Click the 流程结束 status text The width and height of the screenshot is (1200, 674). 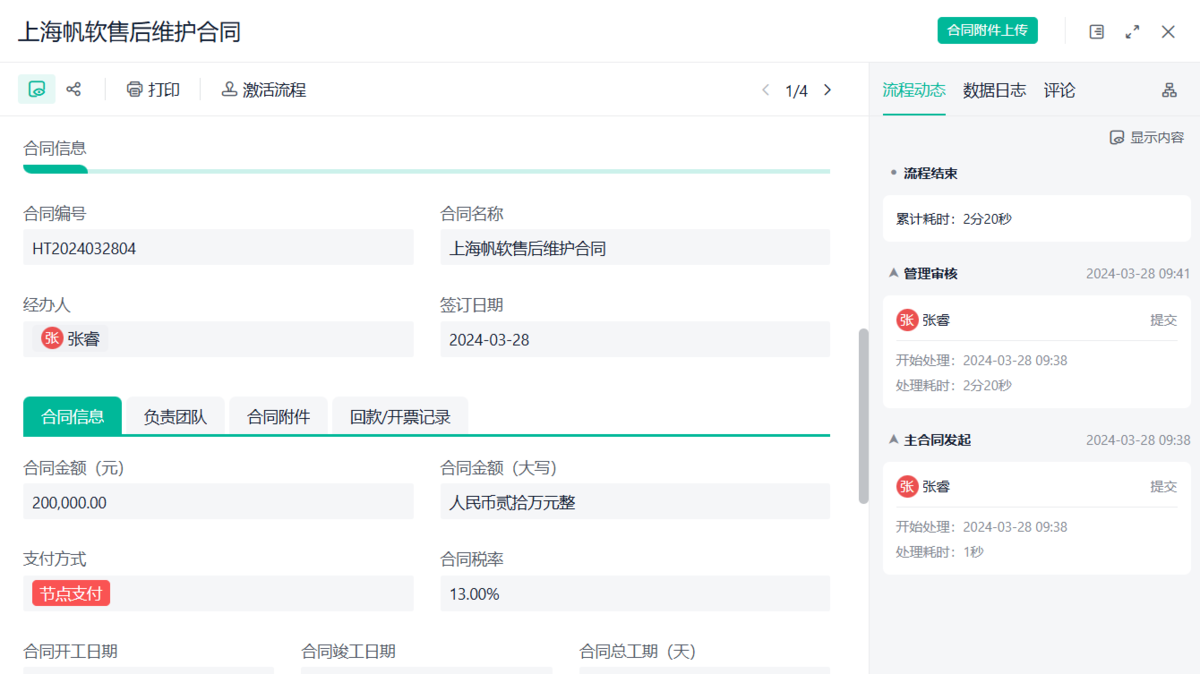(931, 173)
